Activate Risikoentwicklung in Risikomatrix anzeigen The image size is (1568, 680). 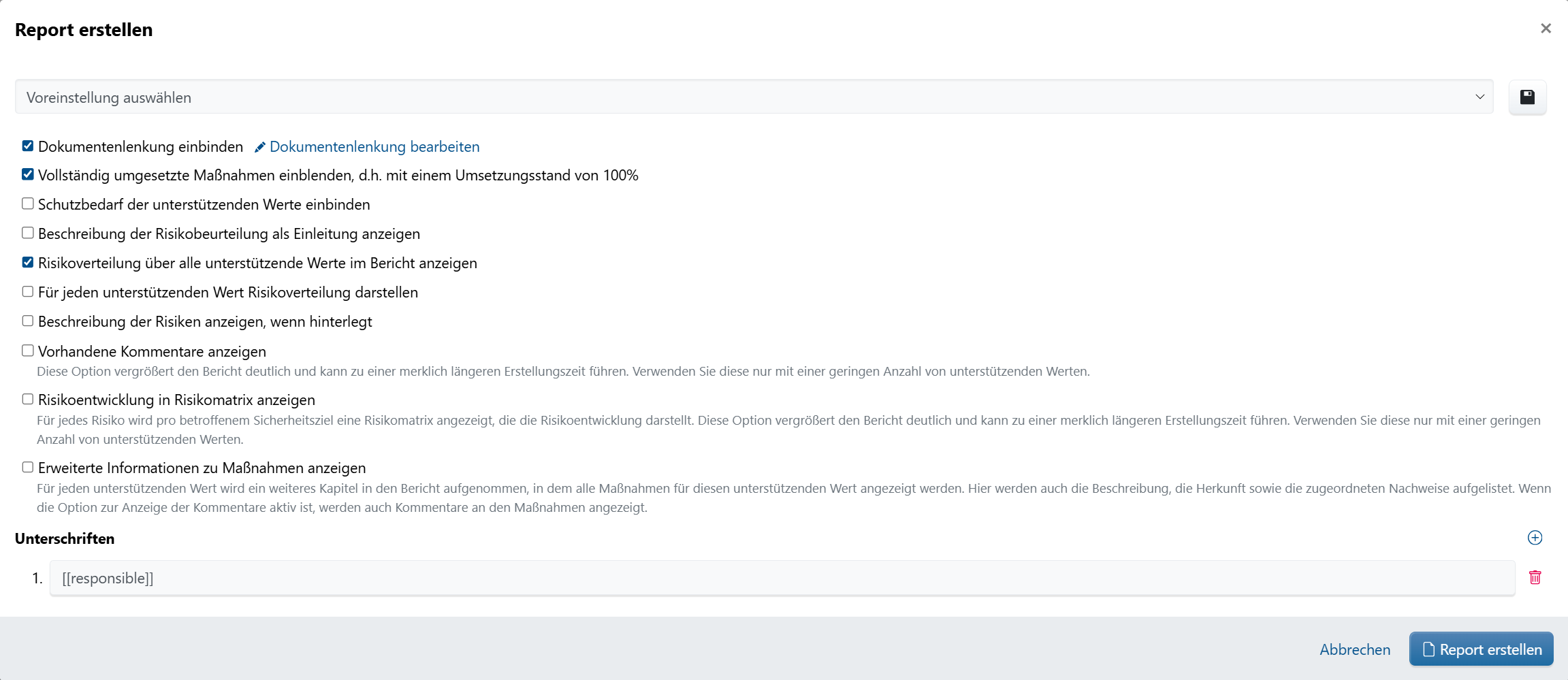click(27, 399)
